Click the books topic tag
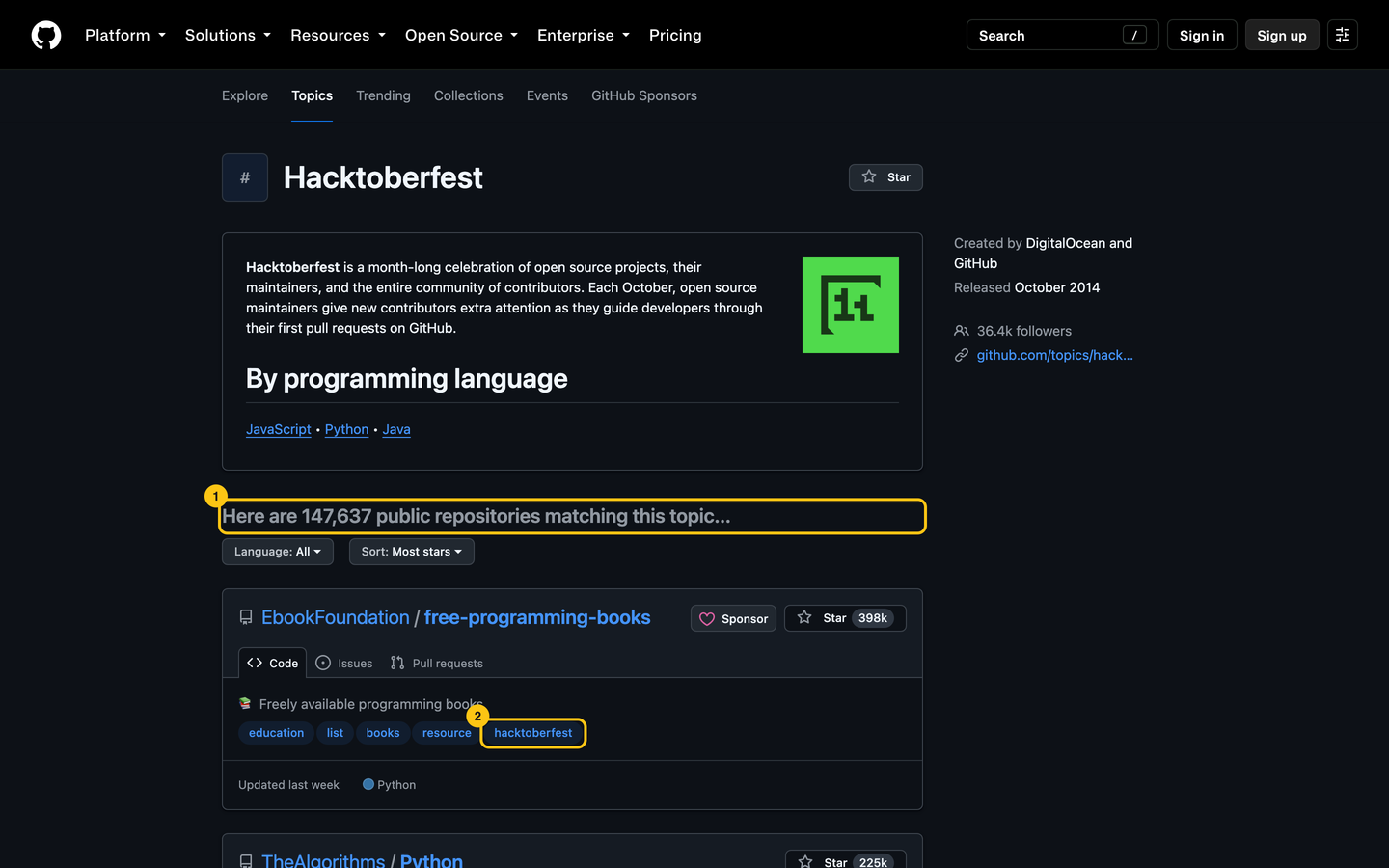Screen dimensions: 1389x868 pos(383,733)
